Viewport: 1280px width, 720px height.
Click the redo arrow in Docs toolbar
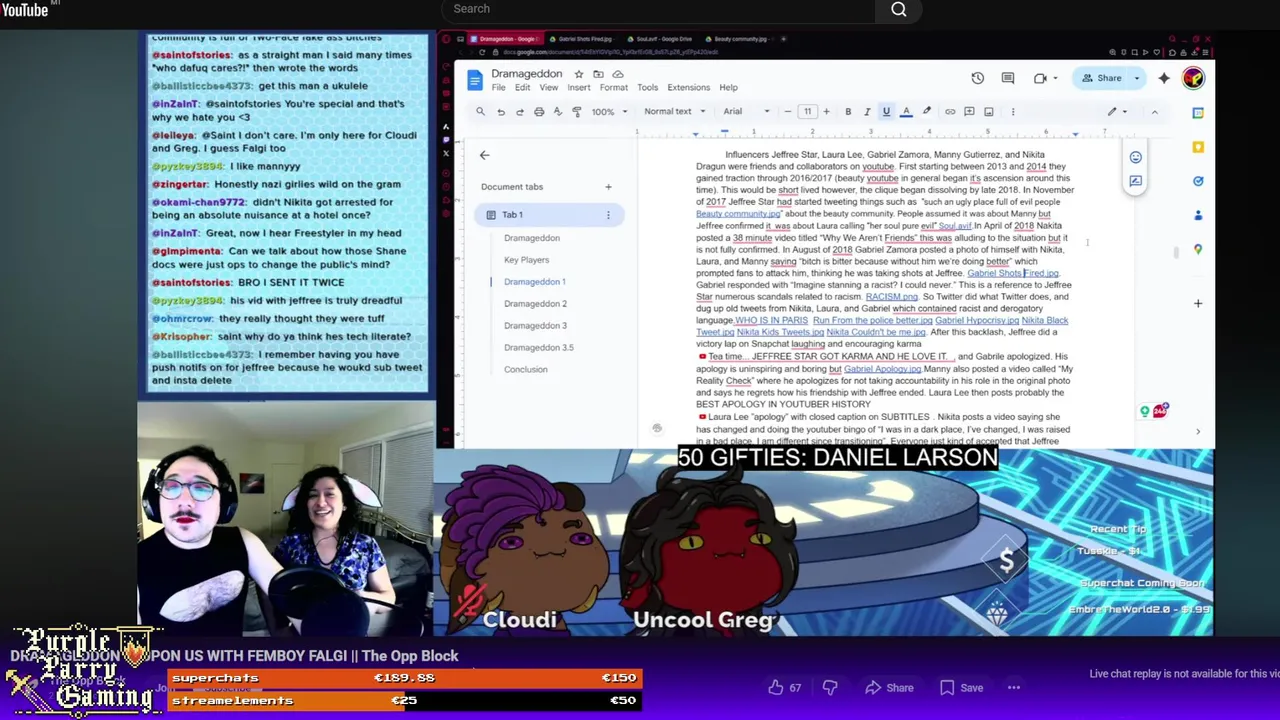click(x=520, y=112)
